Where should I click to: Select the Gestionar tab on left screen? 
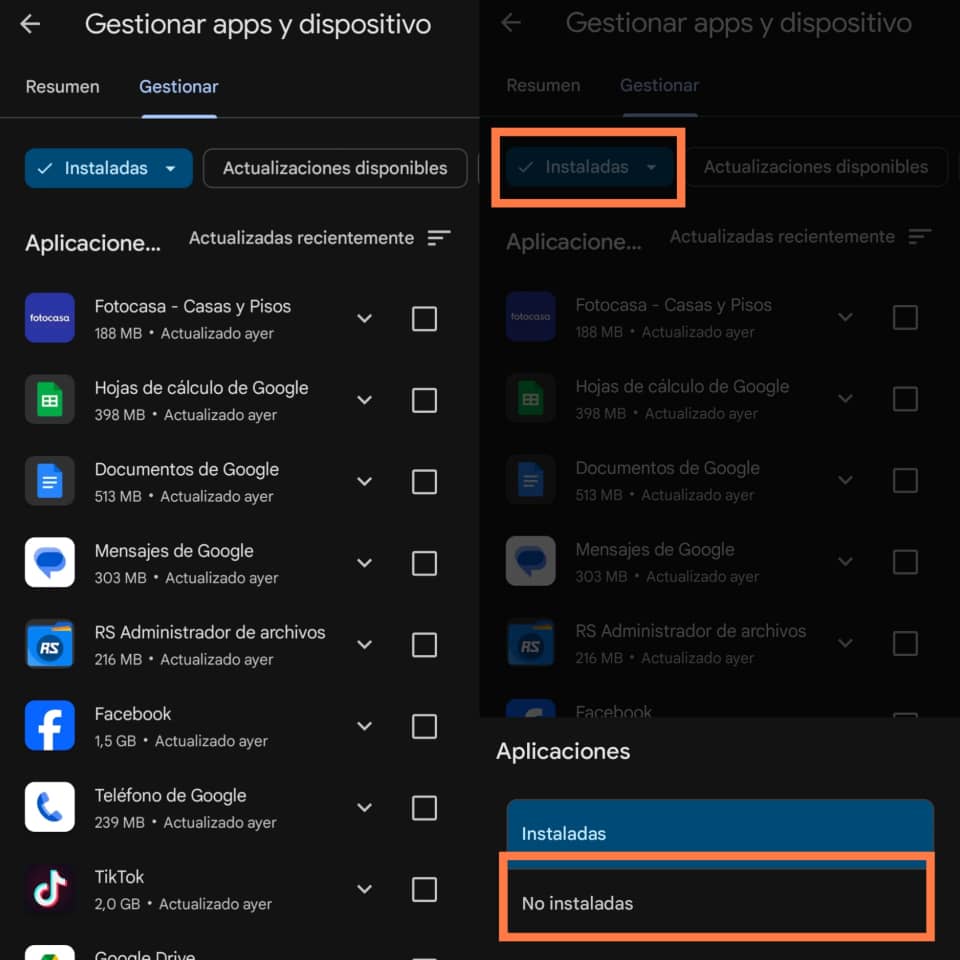click(x=179, y=86)
